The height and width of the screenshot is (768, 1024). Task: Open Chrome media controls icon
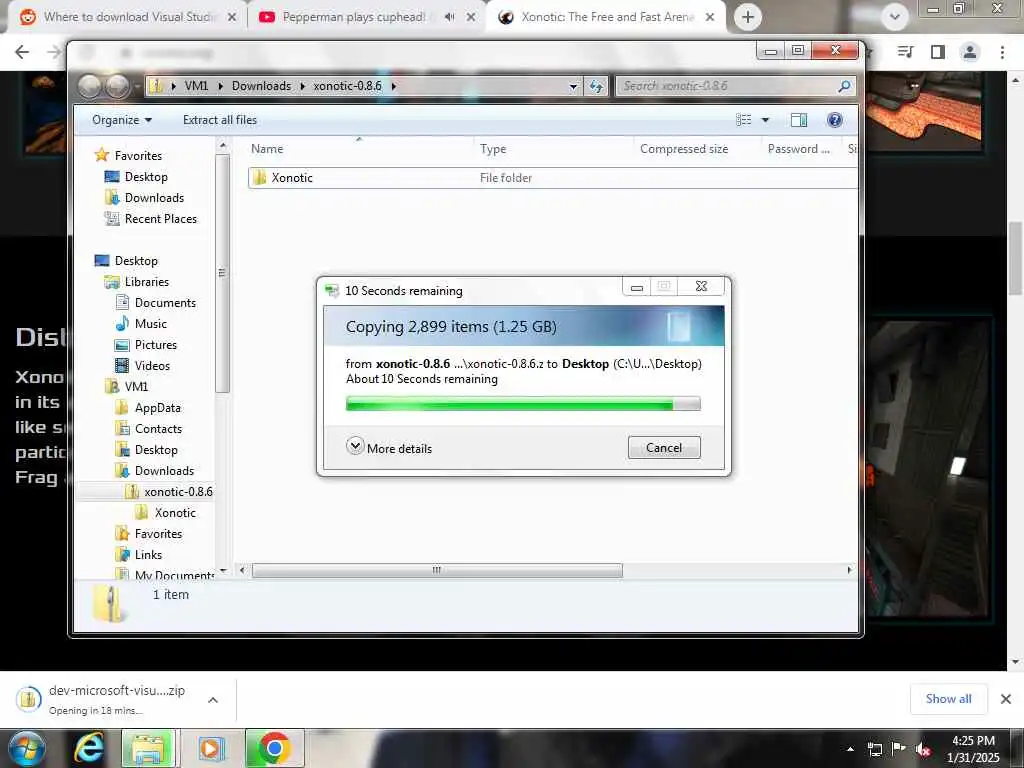click(x=905, y=52)
